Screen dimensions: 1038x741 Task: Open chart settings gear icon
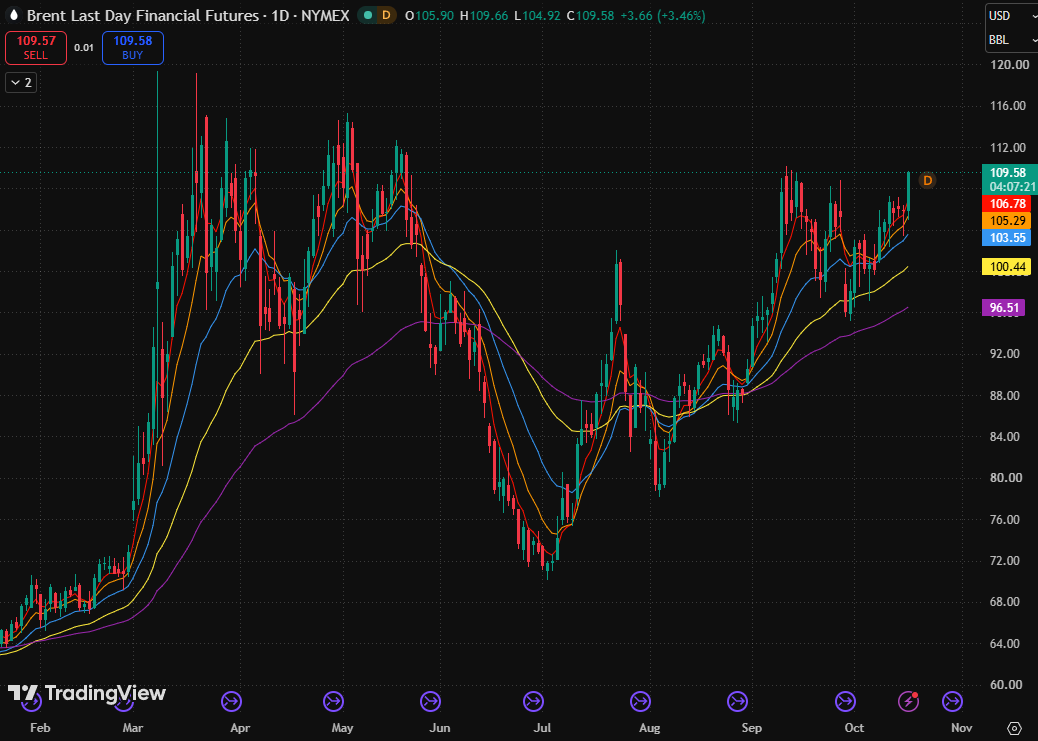coord(1014,728)
